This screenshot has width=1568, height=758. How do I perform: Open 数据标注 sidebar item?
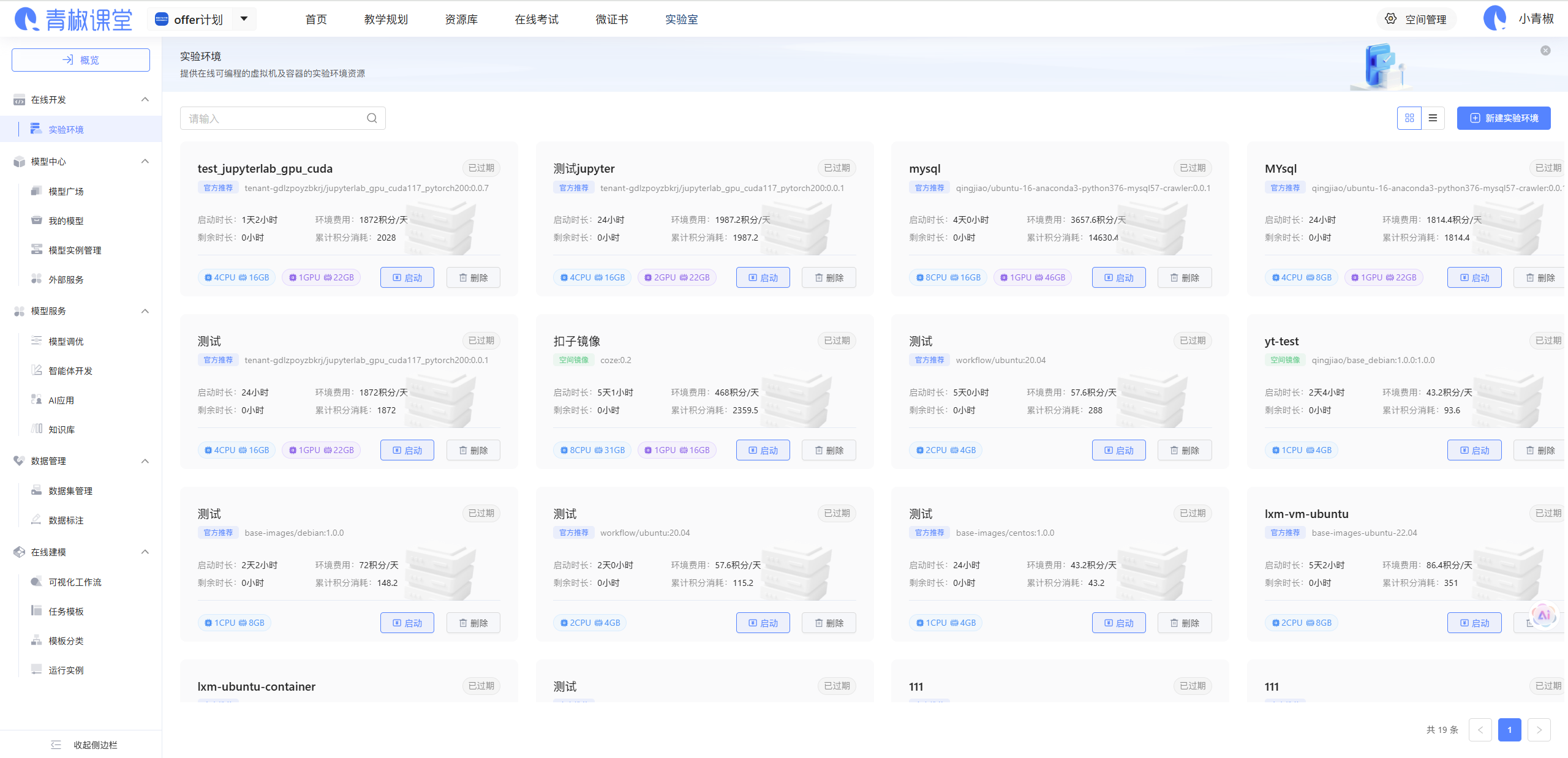click(x=66, y=520)
